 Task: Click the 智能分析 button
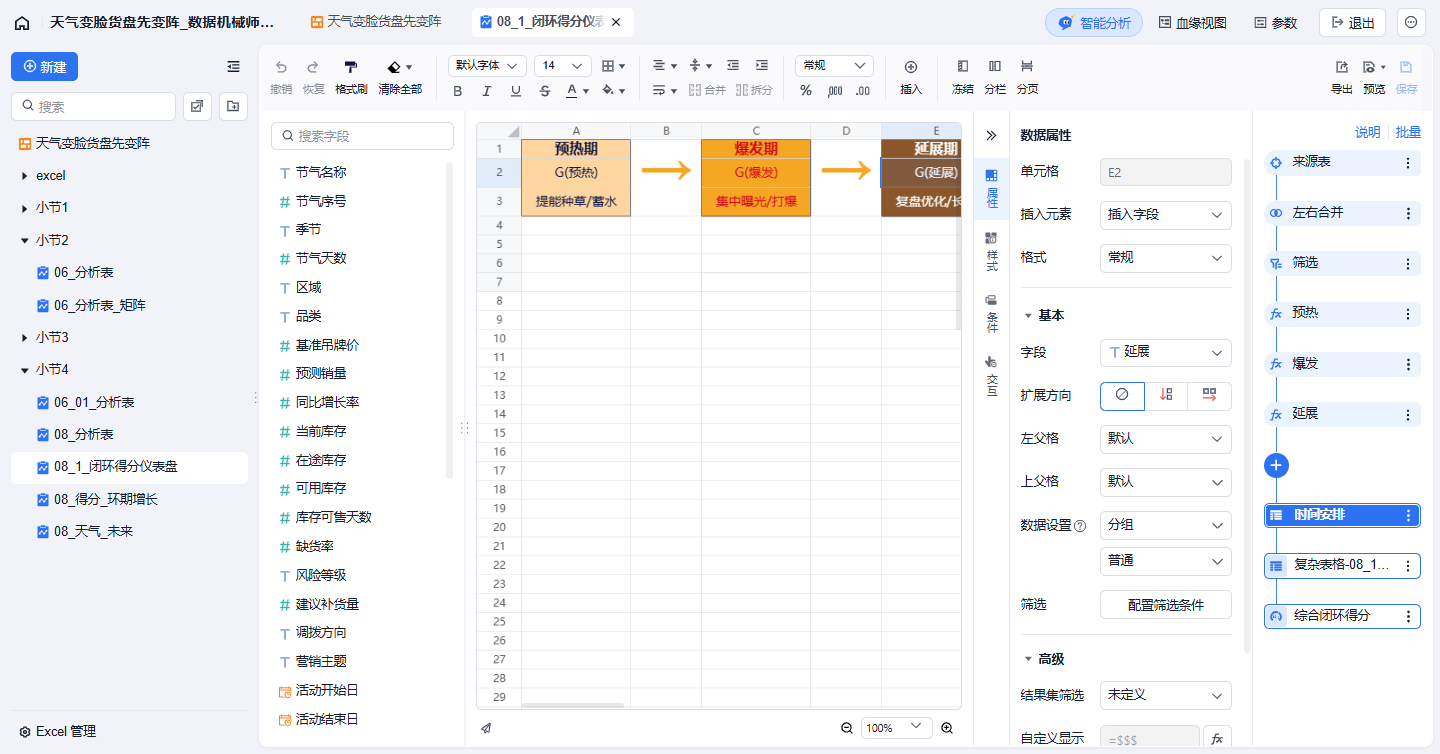point(1094,23)
